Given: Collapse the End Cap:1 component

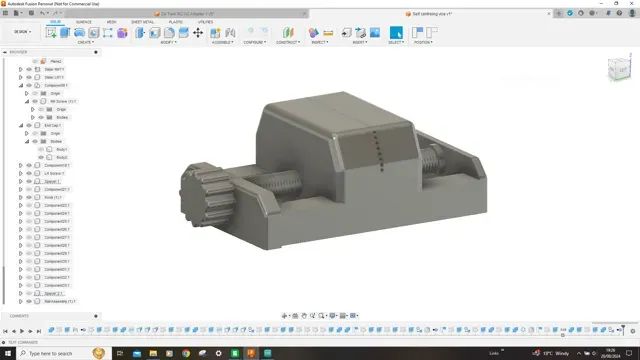Looking at the screenshot, I should click(x=21, y=126).
